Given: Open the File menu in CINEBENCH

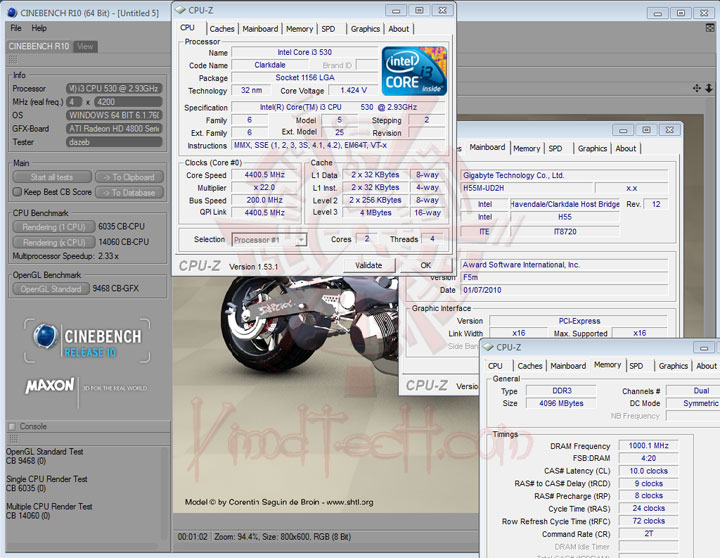Looking at the screenshot, I should (16, 28).
